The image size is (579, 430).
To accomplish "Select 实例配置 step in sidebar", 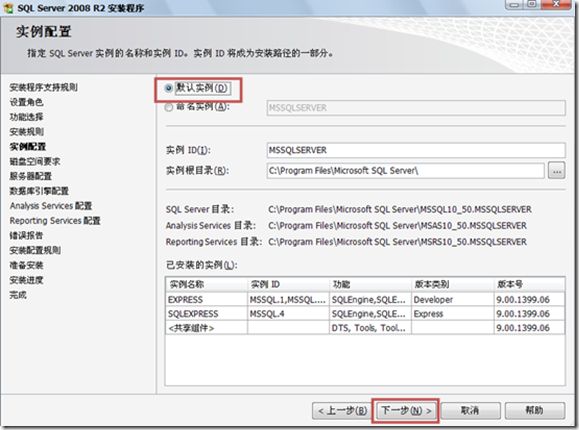I will [28, 146].
